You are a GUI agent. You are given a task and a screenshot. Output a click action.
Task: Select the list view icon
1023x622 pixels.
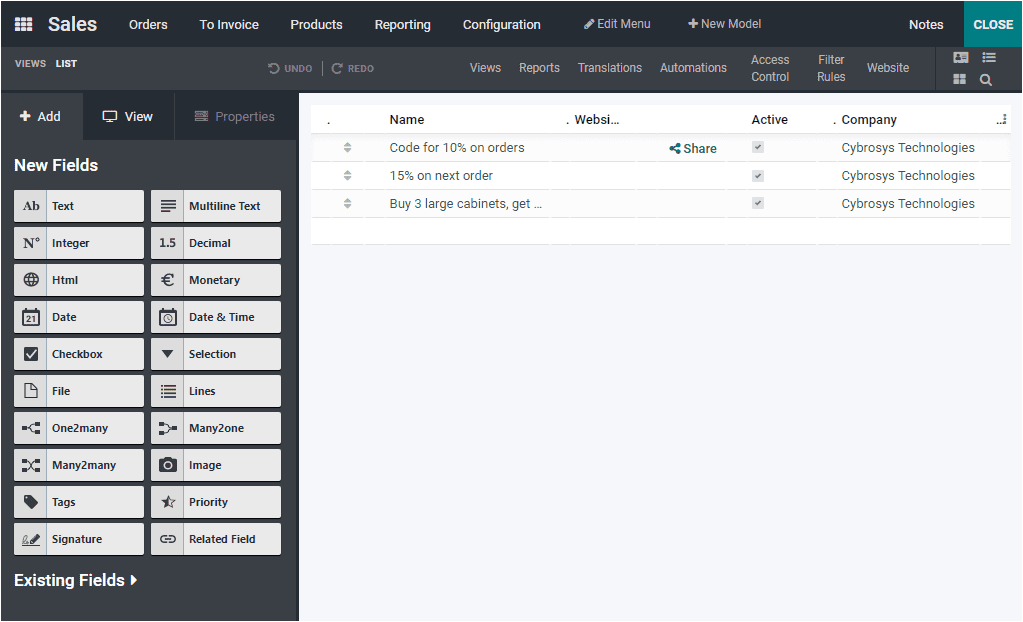tap(988, 57)
